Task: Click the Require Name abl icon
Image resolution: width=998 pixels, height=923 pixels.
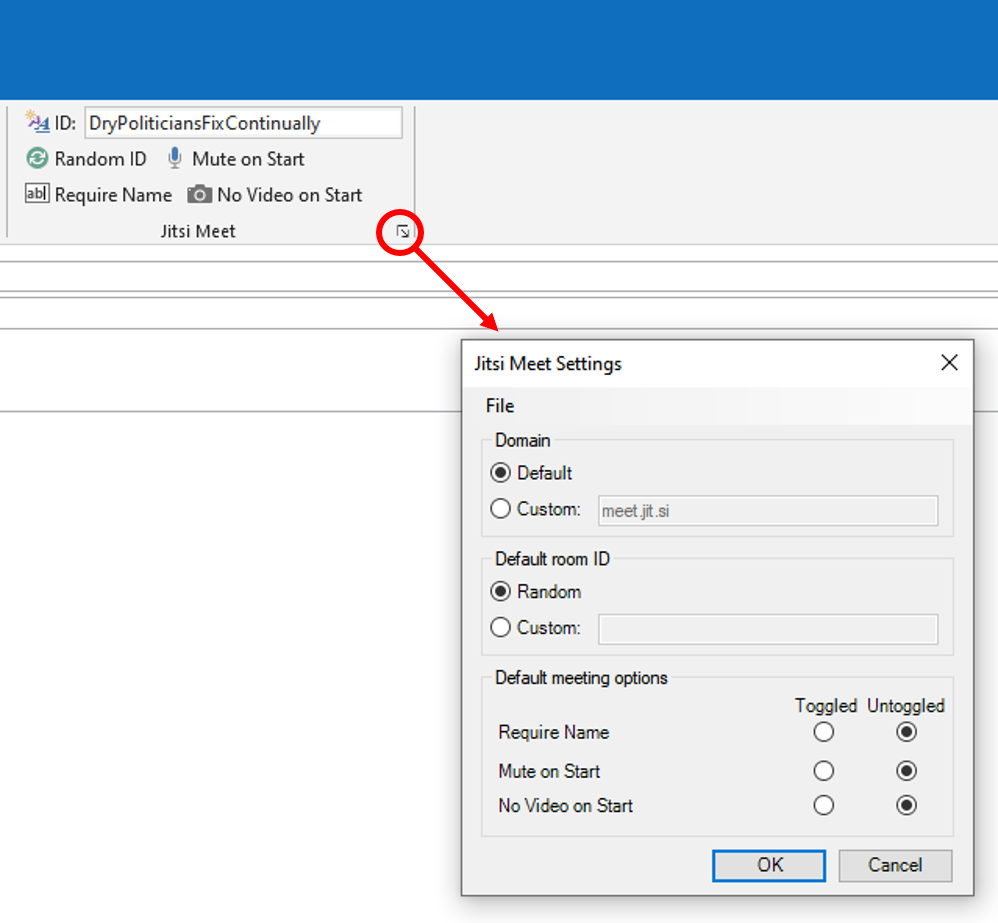Action: click(36, 193)
